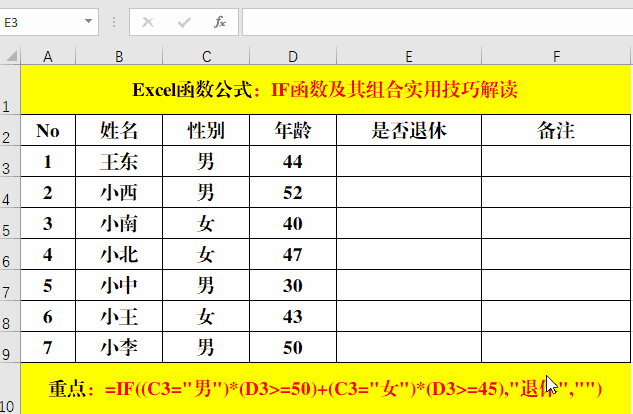Select column F header
633x414 pixels.
point(556,56)
